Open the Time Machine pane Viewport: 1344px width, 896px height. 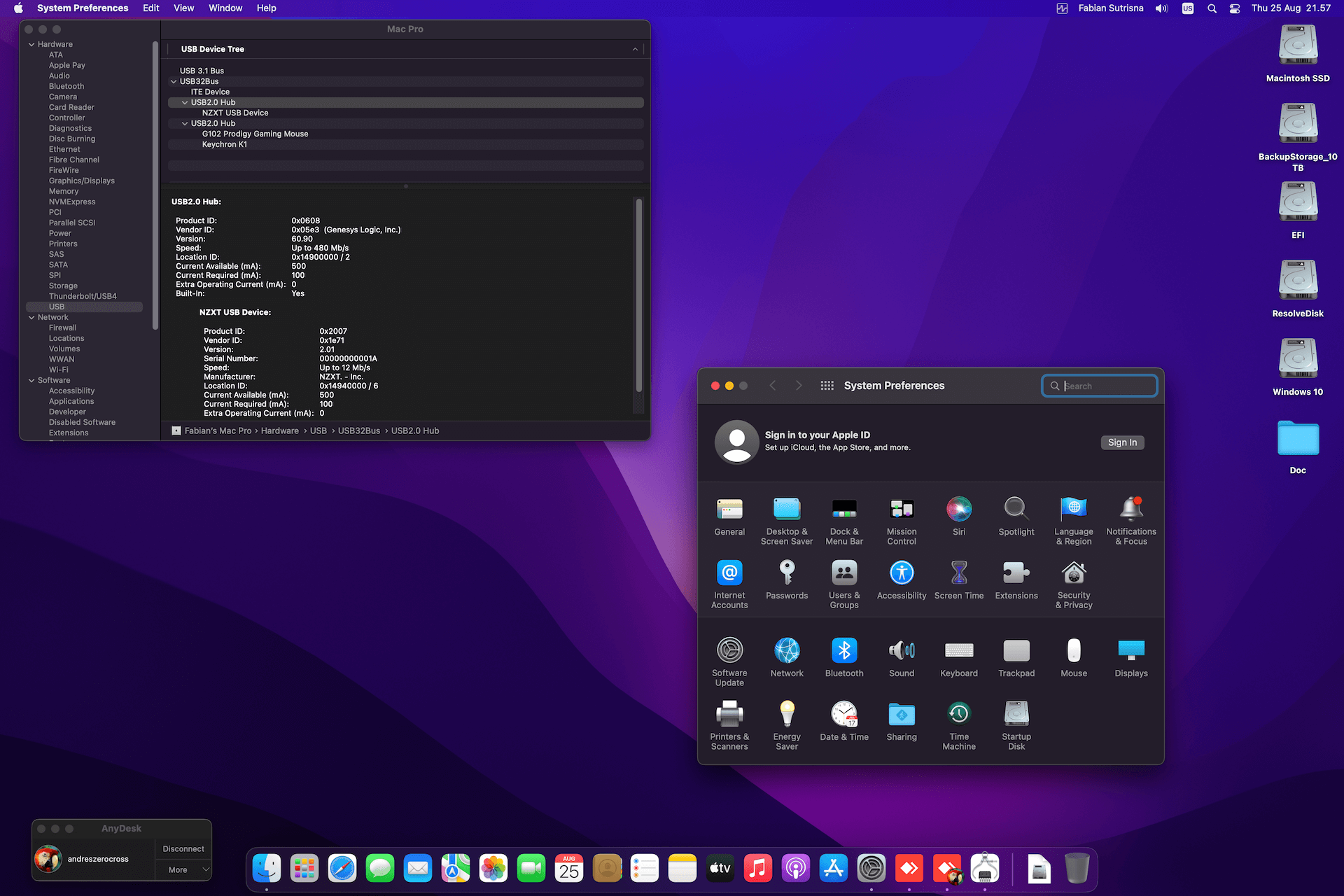[959, 715]
